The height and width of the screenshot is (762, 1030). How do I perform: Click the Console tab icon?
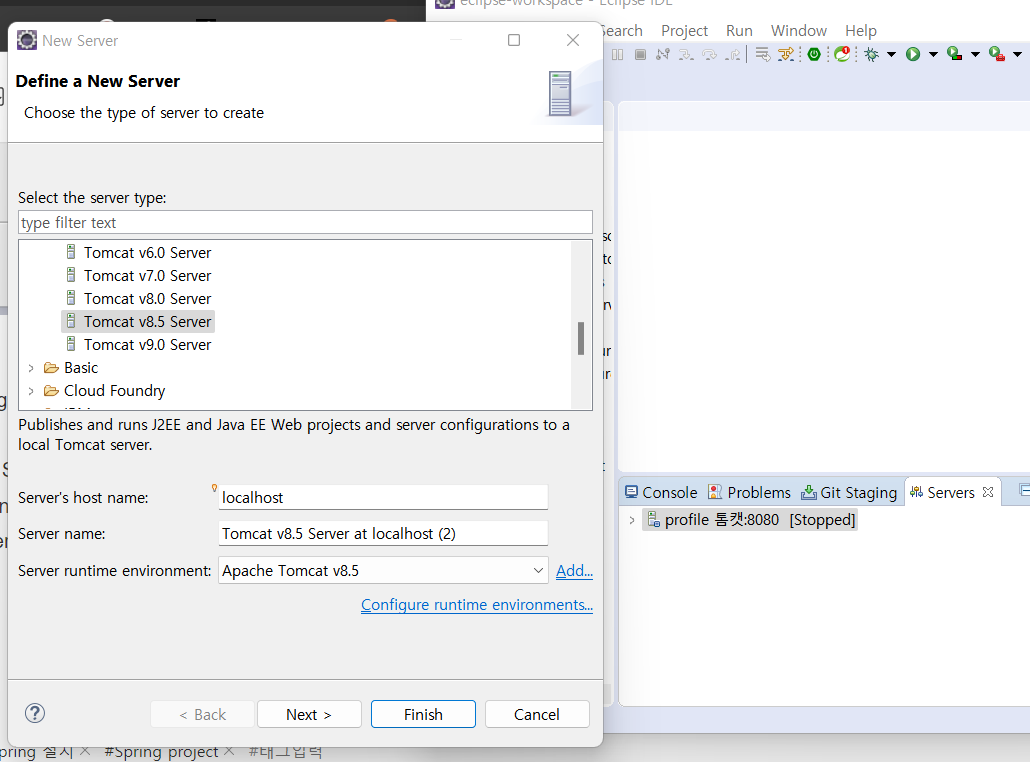coord(631,492)
